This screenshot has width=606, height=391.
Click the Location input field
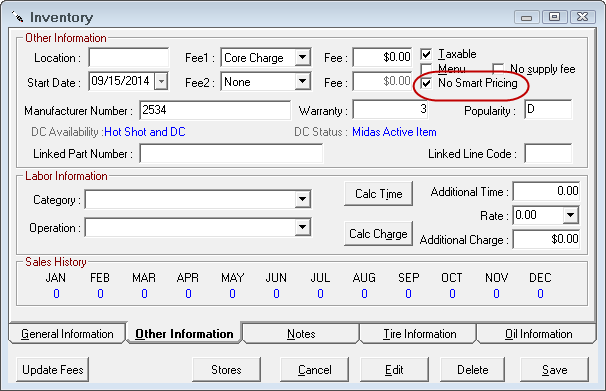point(129,58)
